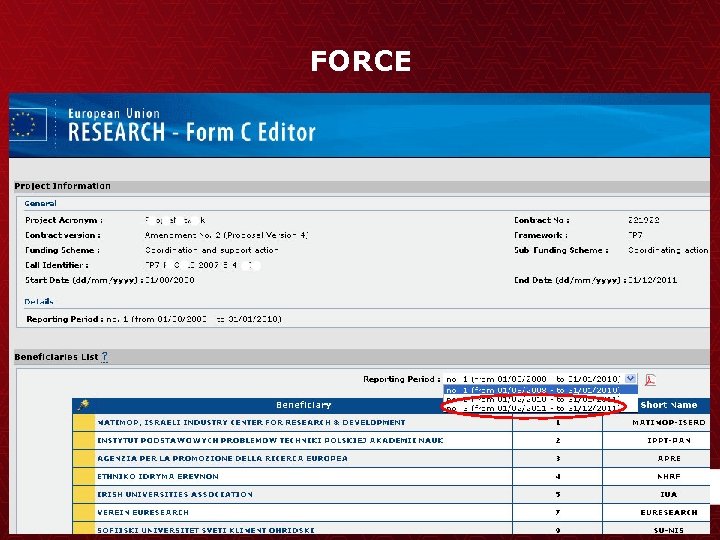Click the NHRF short name cell
This screenshot has width=720, height=540.
coord(669,477)
